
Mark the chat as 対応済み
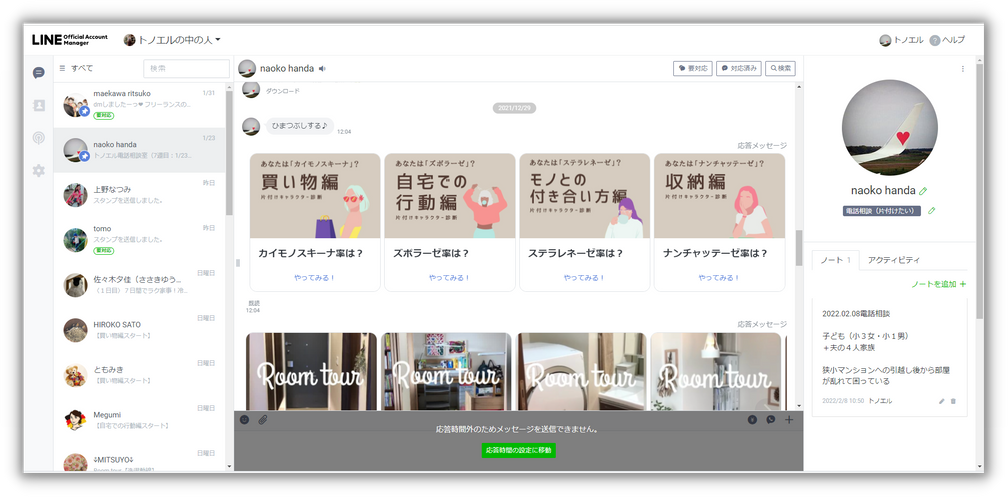pyautogui.click(x=738, y=68)
